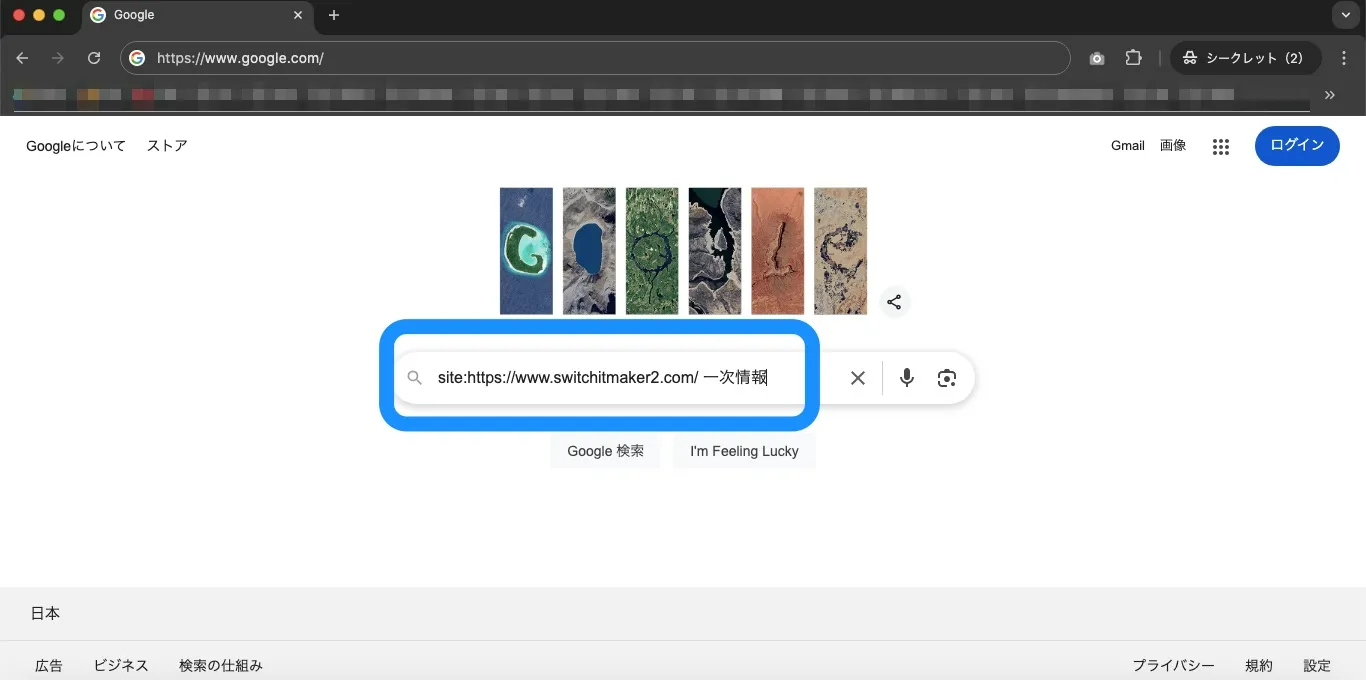Click the dark river doodle image
Image resolution: width=1366 pixels, height=680 pixels.
[715, 251]
